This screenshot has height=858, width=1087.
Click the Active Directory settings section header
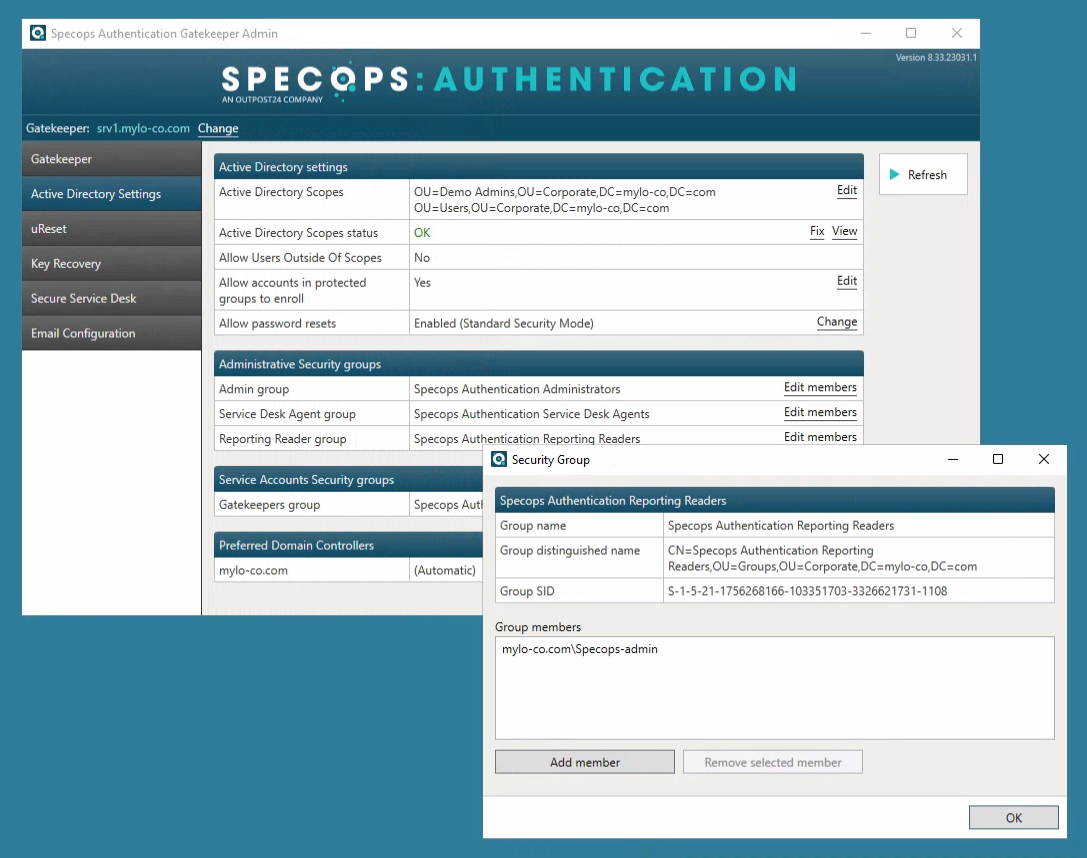point(539,167)
